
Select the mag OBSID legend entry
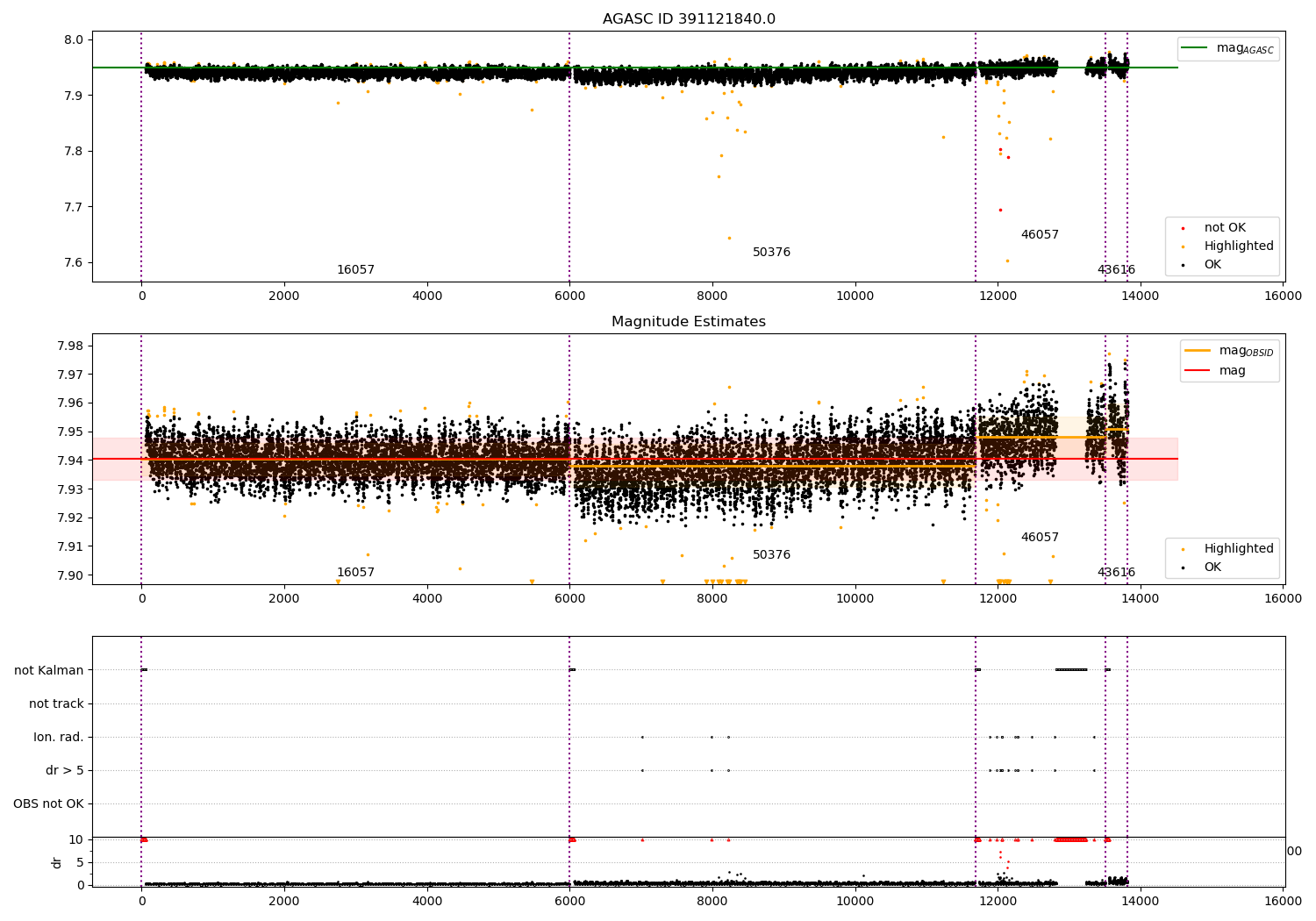coord(1229,351)
